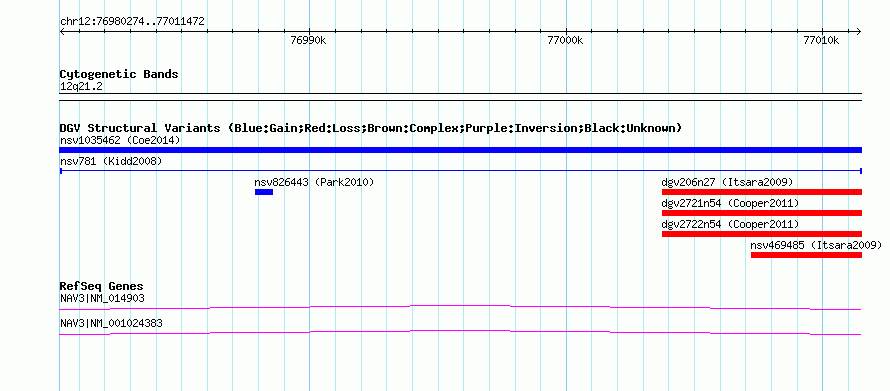Click the RefSeq Genes track title
890x391 pixels.
[x=102, y=286]
